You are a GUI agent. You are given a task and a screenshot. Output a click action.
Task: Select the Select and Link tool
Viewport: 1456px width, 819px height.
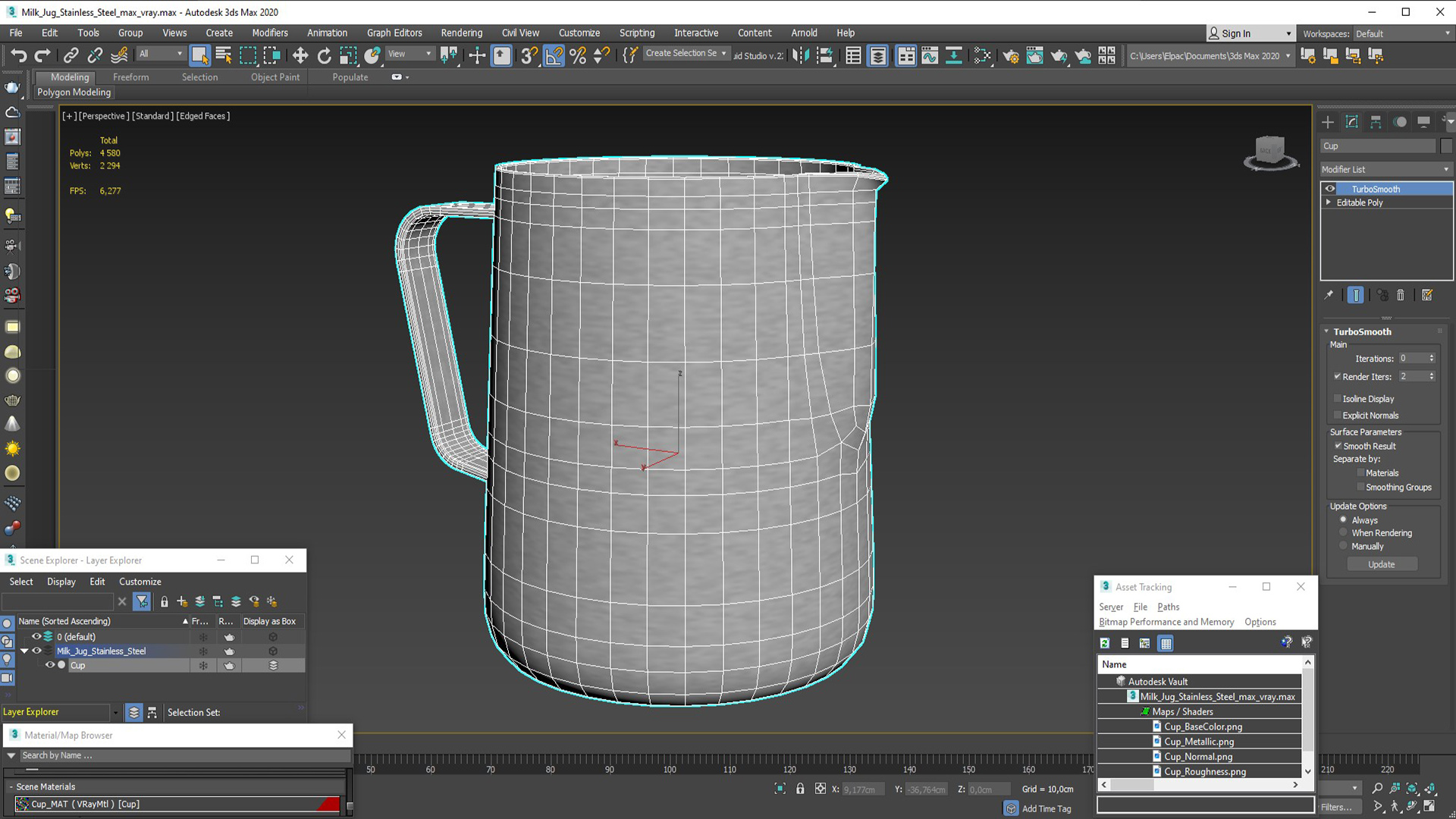(71, 55)
